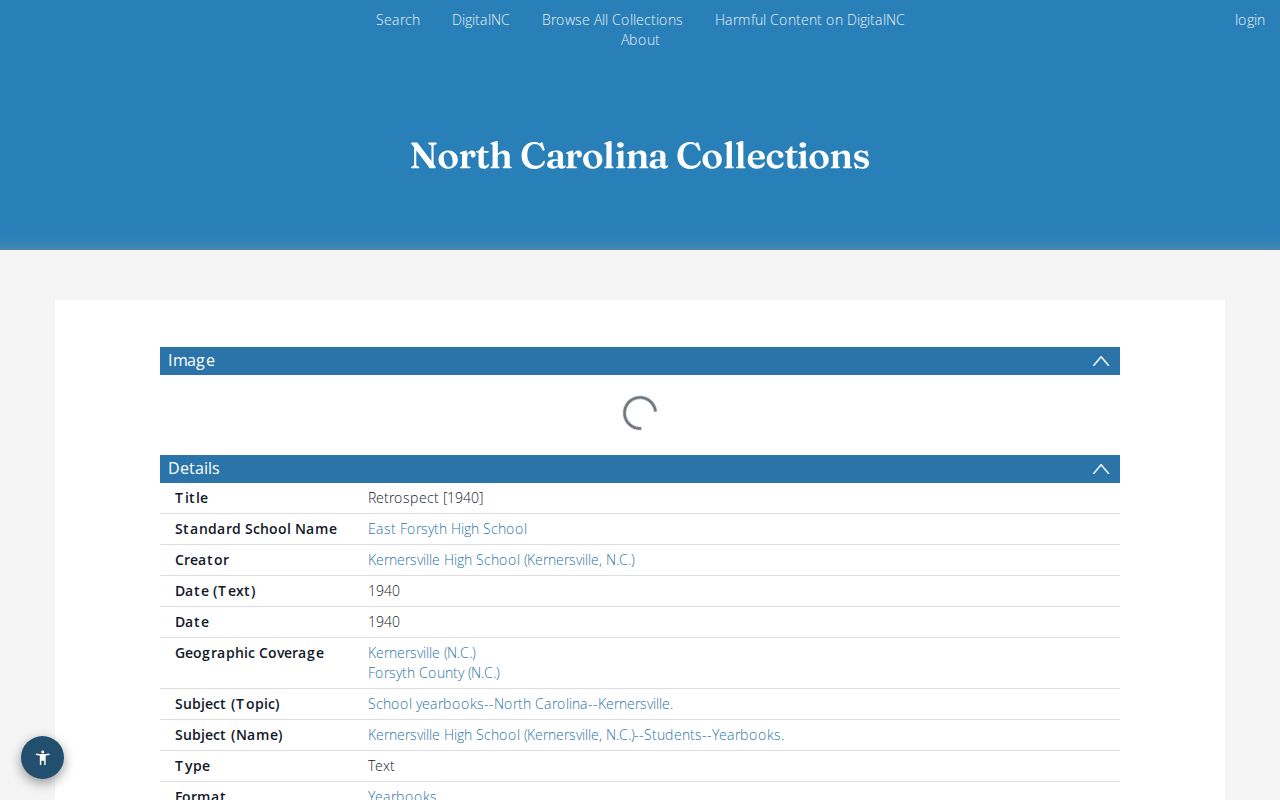Select the title text Retrospect [1940]

(x=426, y=498)
